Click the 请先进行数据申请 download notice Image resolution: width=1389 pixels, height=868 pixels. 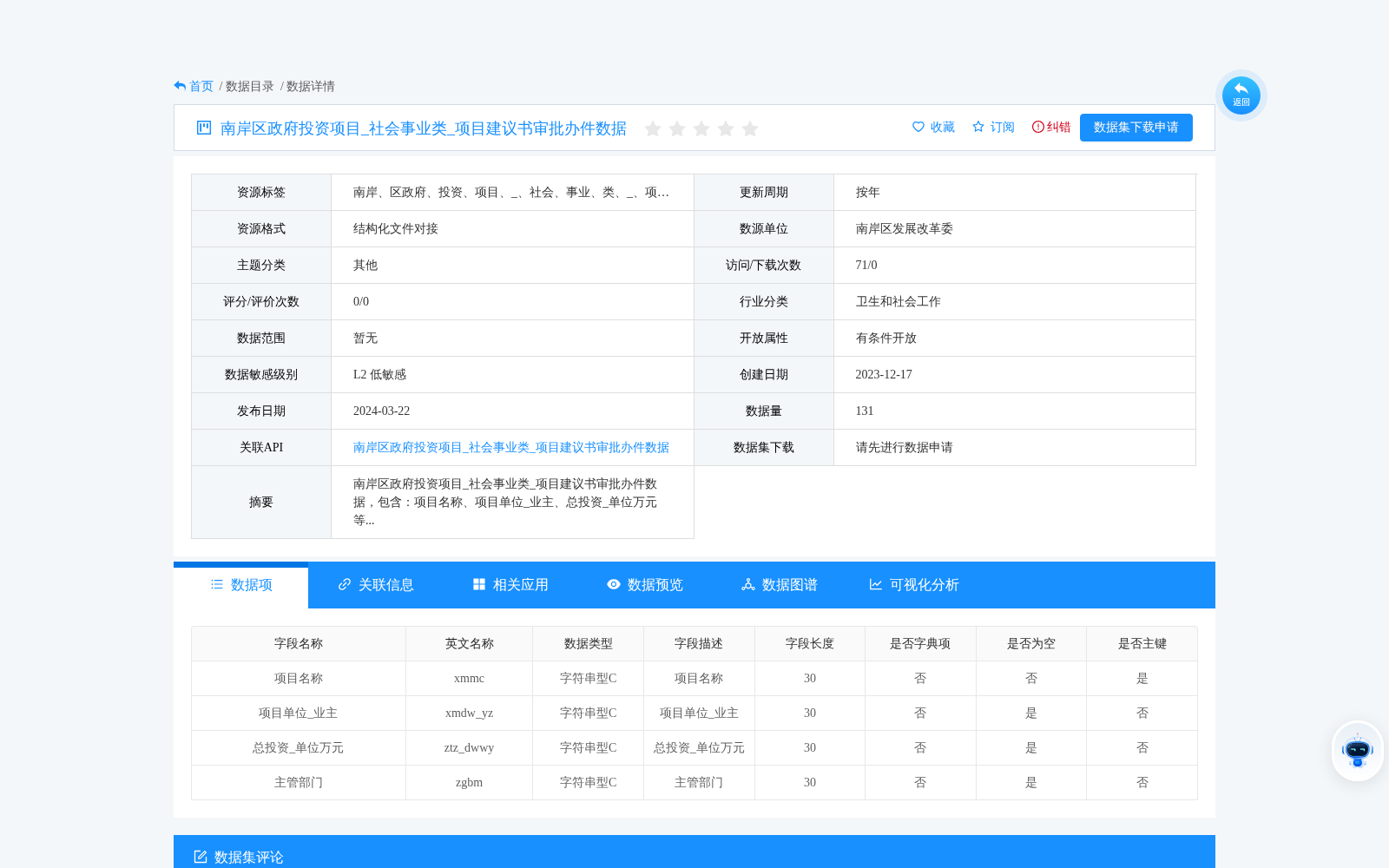point(905,447)
